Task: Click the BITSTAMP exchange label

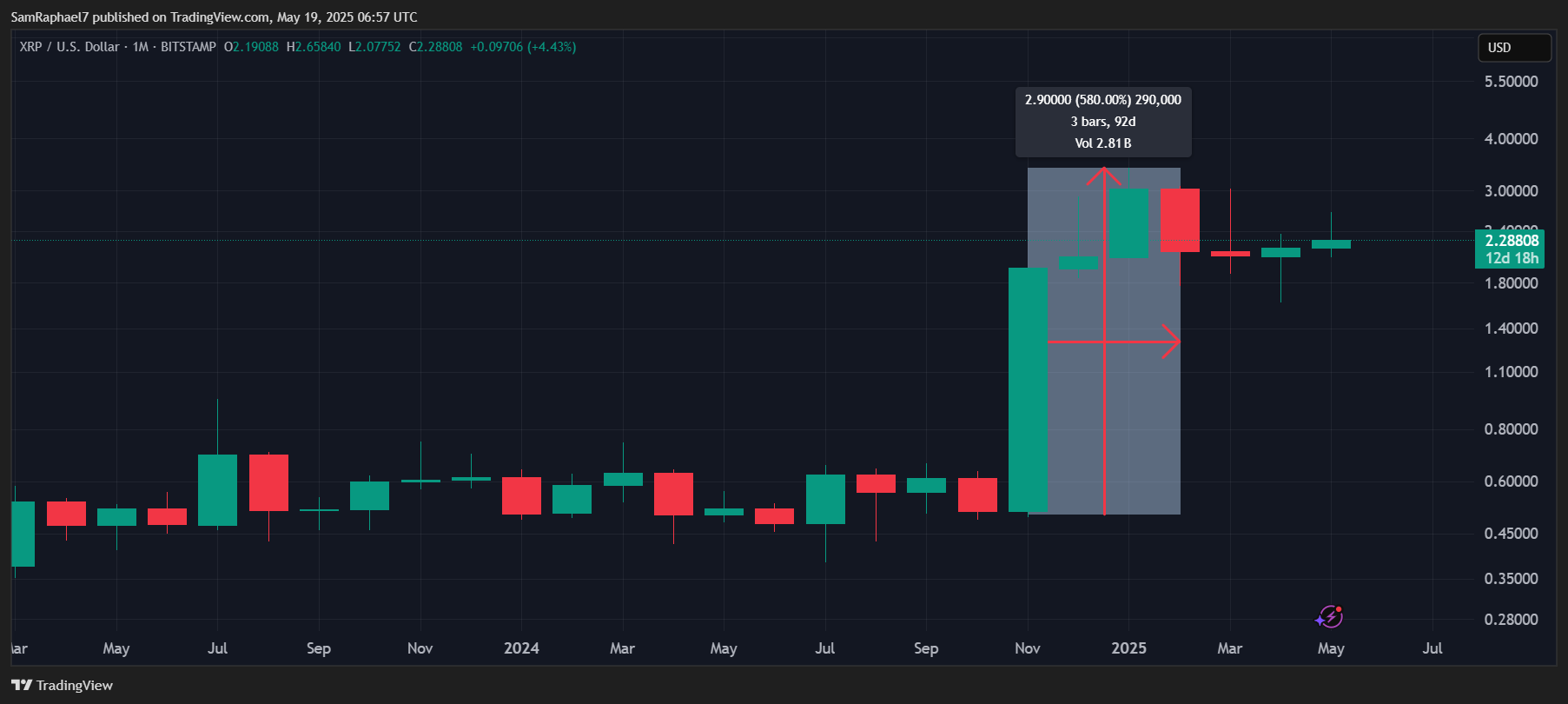Action: tap(188, 47)
